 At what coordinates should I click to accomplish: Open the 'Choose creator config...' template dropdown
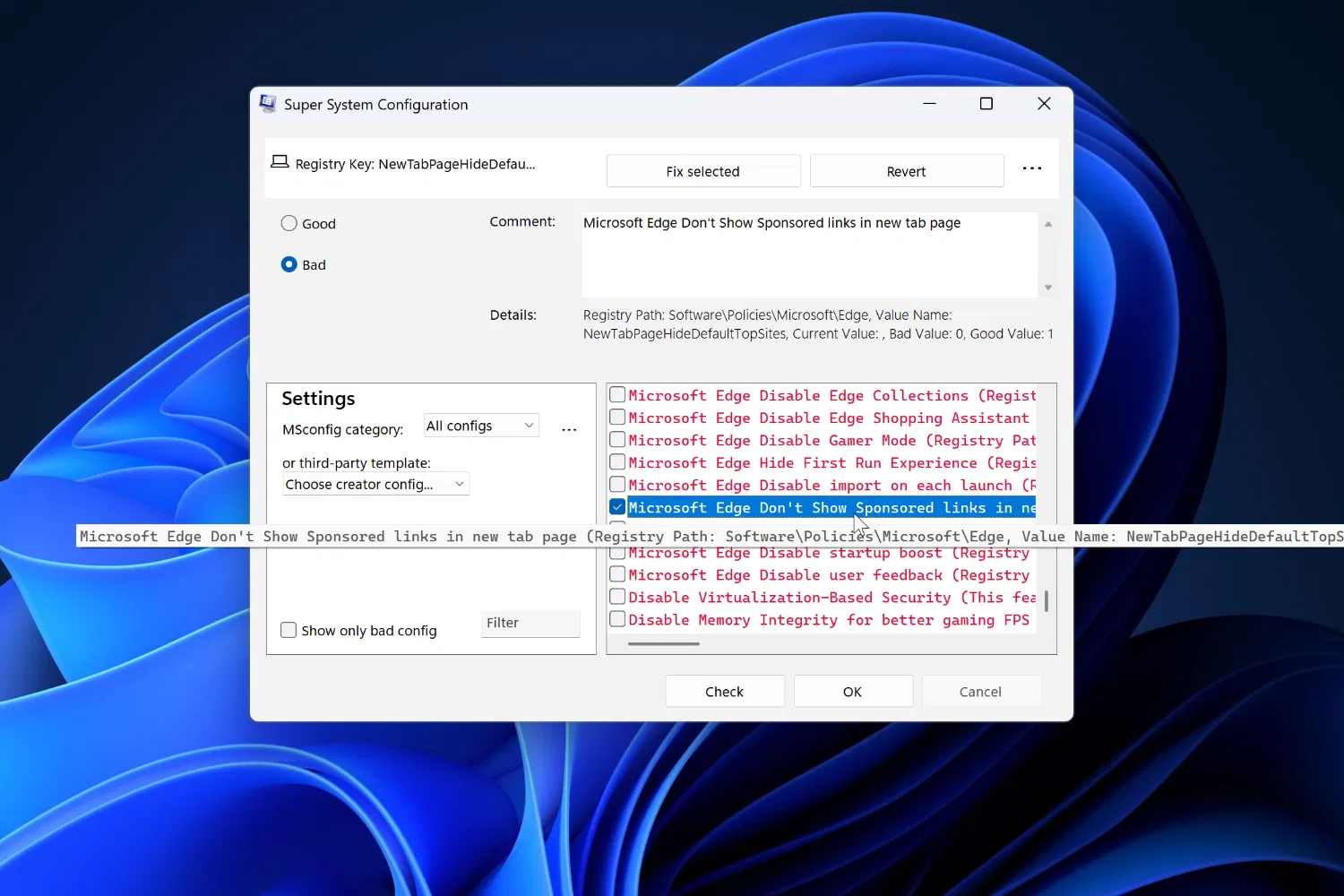375,484
